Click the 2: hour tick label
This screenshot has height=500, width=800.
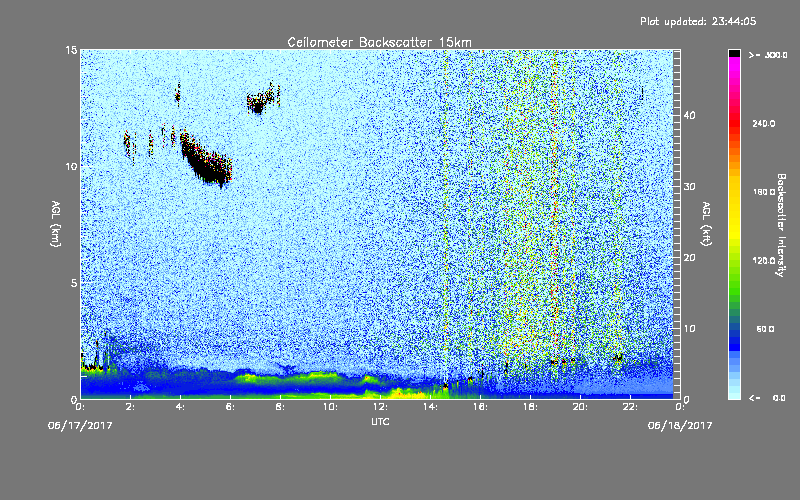(x=130, y=407)
